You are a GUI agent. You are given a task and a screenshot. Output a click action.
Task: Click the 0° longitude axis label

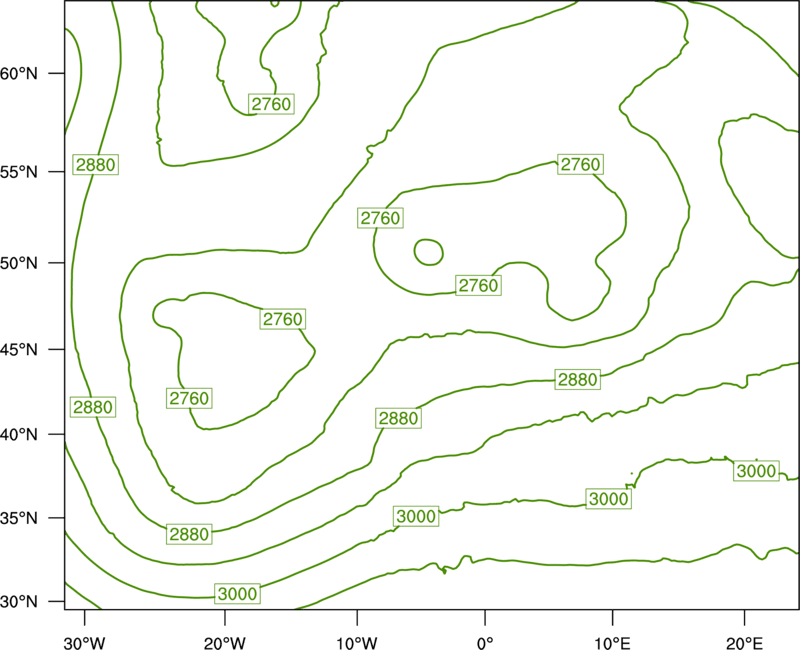point(485,643)
